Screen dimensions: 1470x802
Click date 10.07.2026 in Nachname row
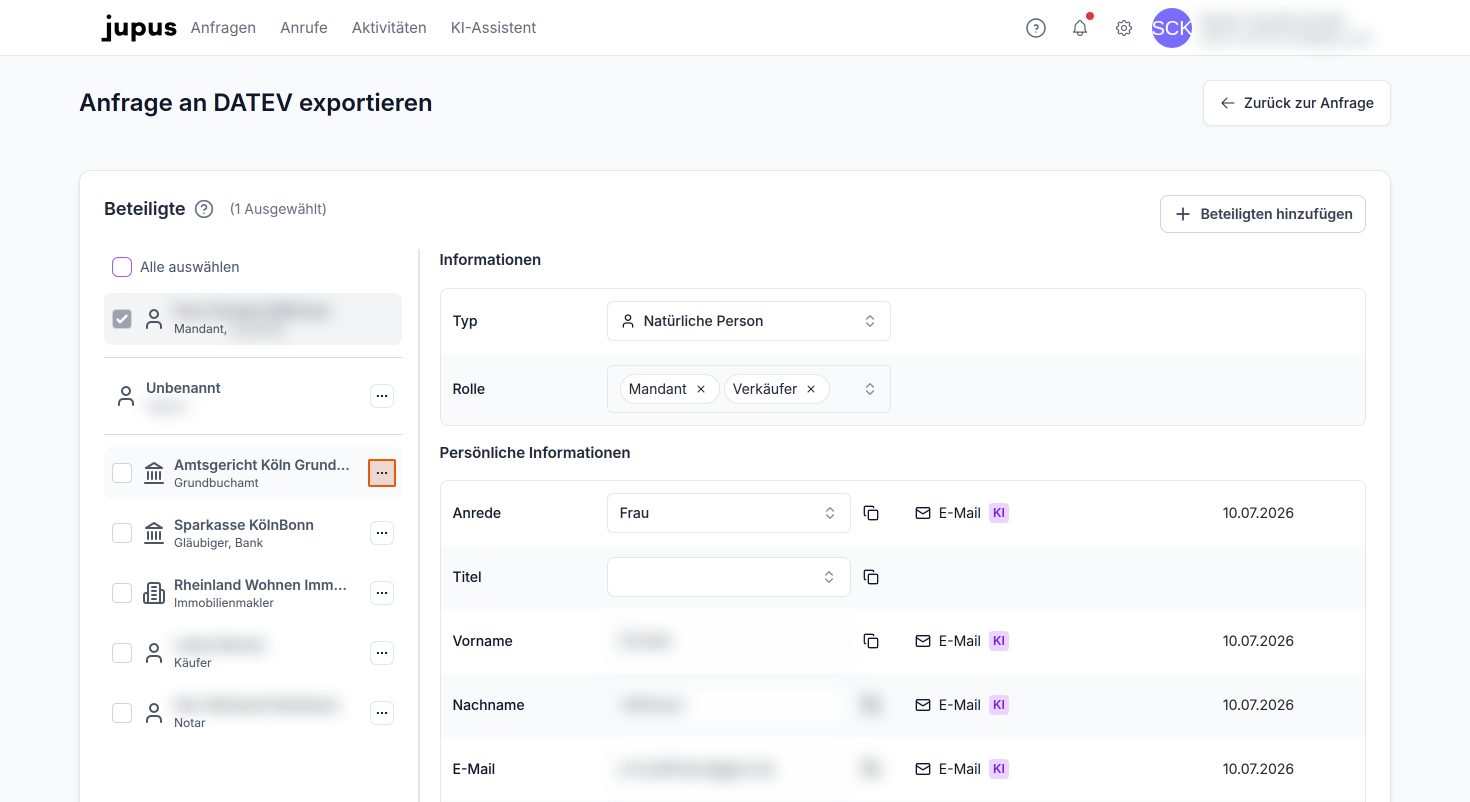(1258, 705)
